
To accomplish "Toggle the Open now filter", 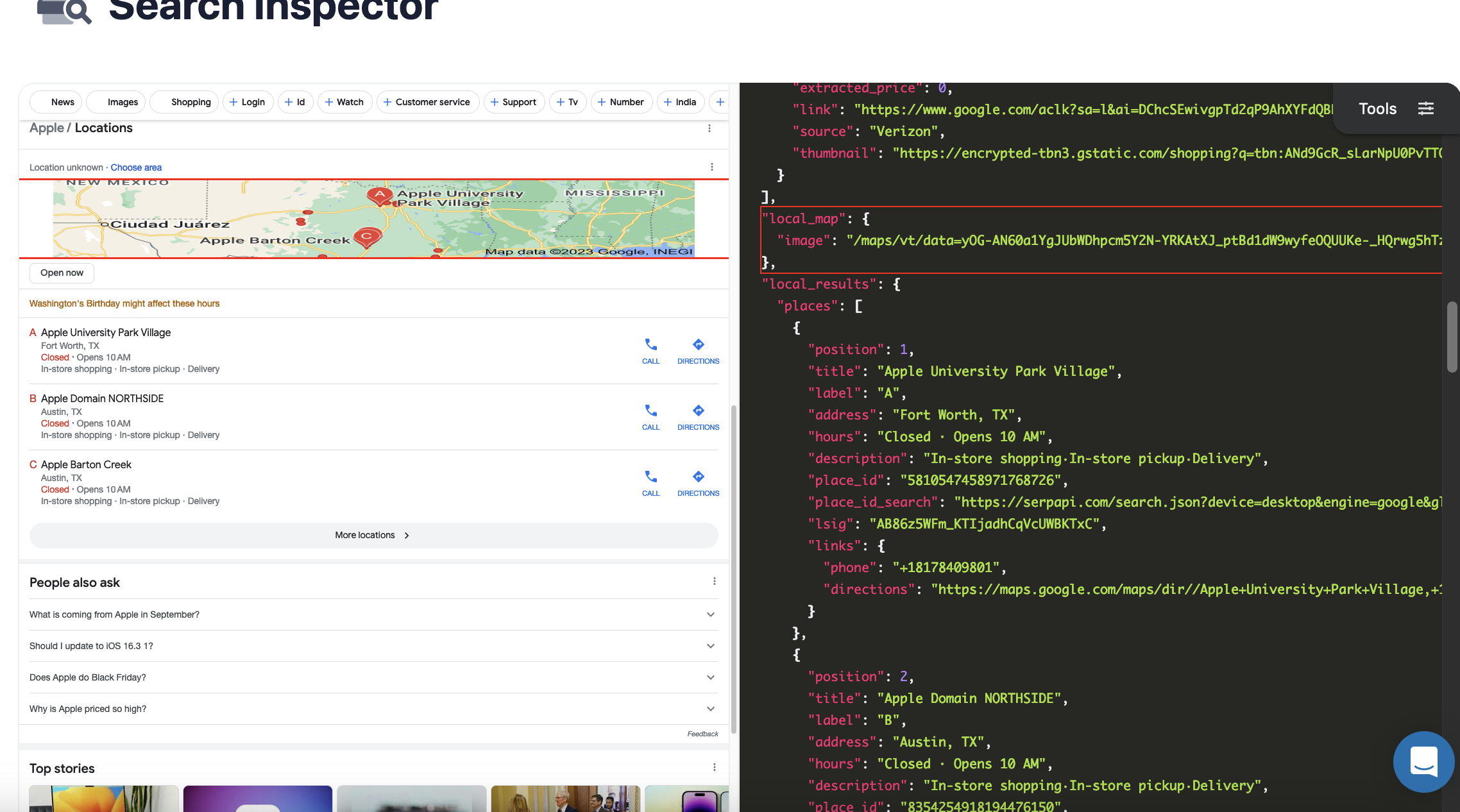I will click(x=61, y=273).
